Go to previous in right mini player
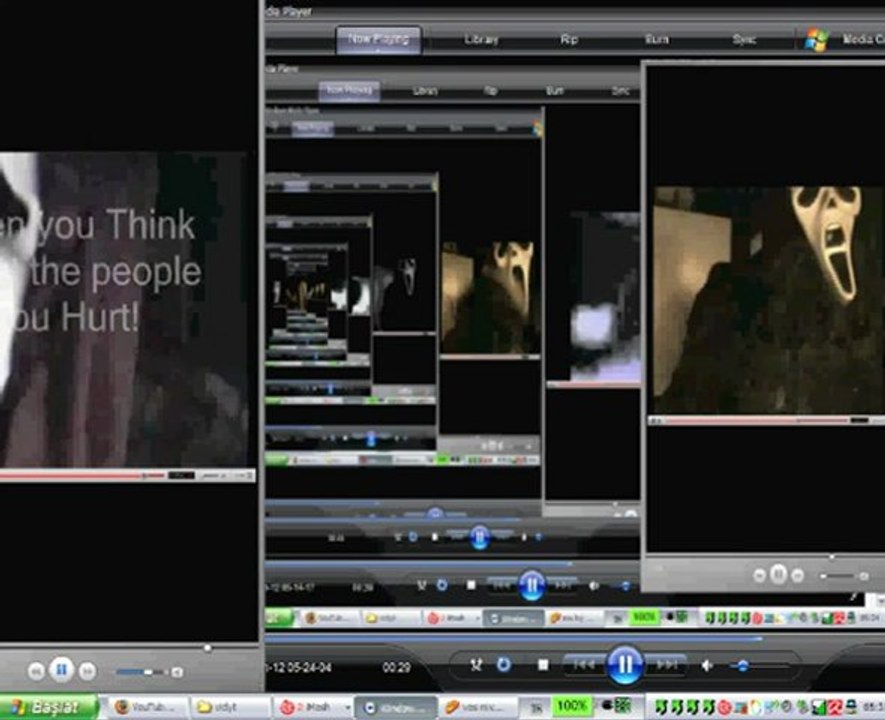This screenshot has width=885, height=720. (x=760, y=576)
